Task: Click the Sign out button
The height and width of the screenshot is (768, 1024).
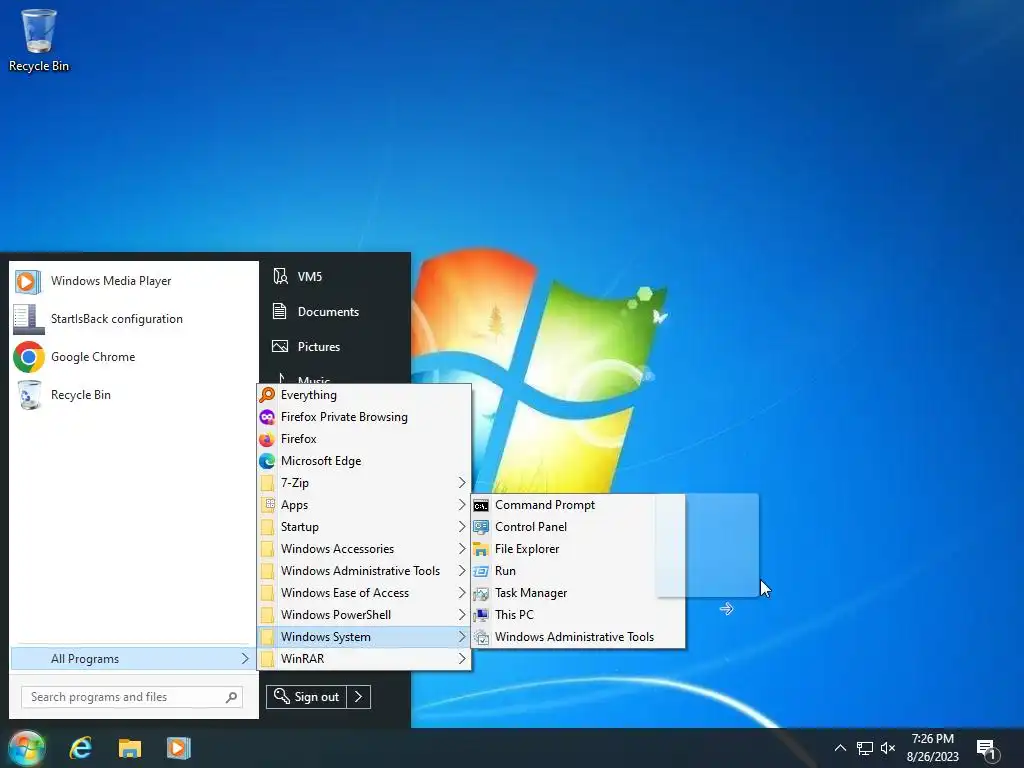Action: (306, 697)
